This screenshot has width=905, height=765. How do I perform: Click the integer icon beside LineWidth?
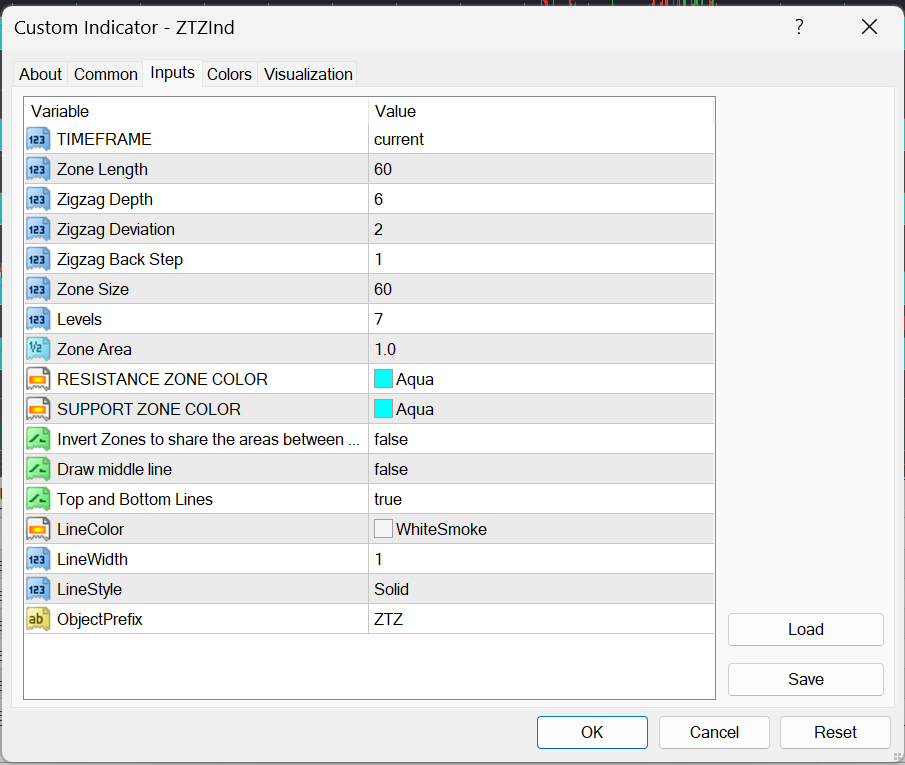click(38, 559)
